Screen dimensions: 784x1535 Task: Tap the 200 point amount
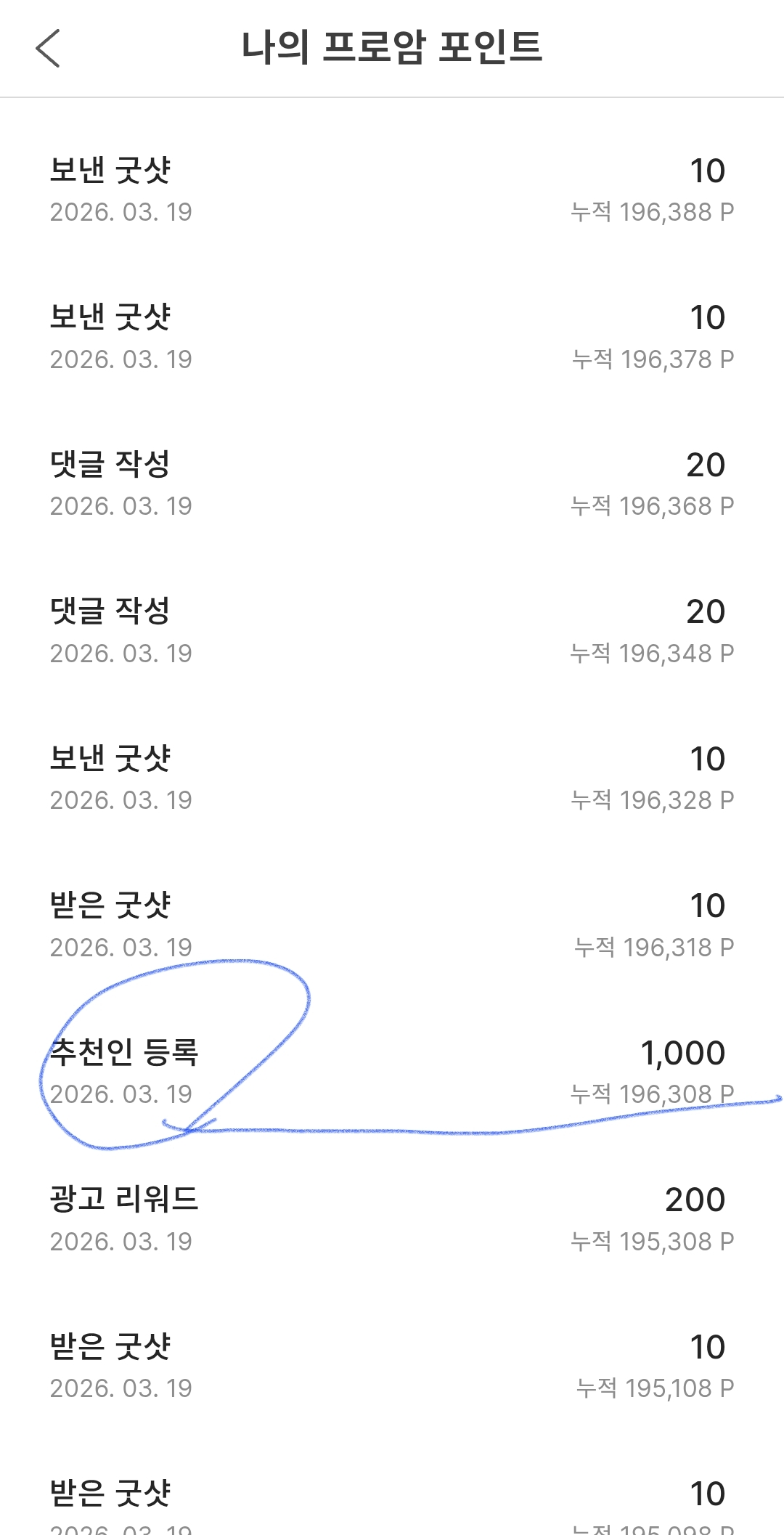coord(695,1200)
